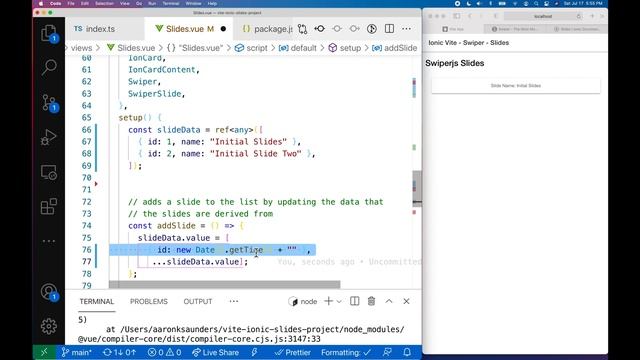Open Source Control view in activity bar
Viewport: 640px width, 360px height.
(49, 102)
